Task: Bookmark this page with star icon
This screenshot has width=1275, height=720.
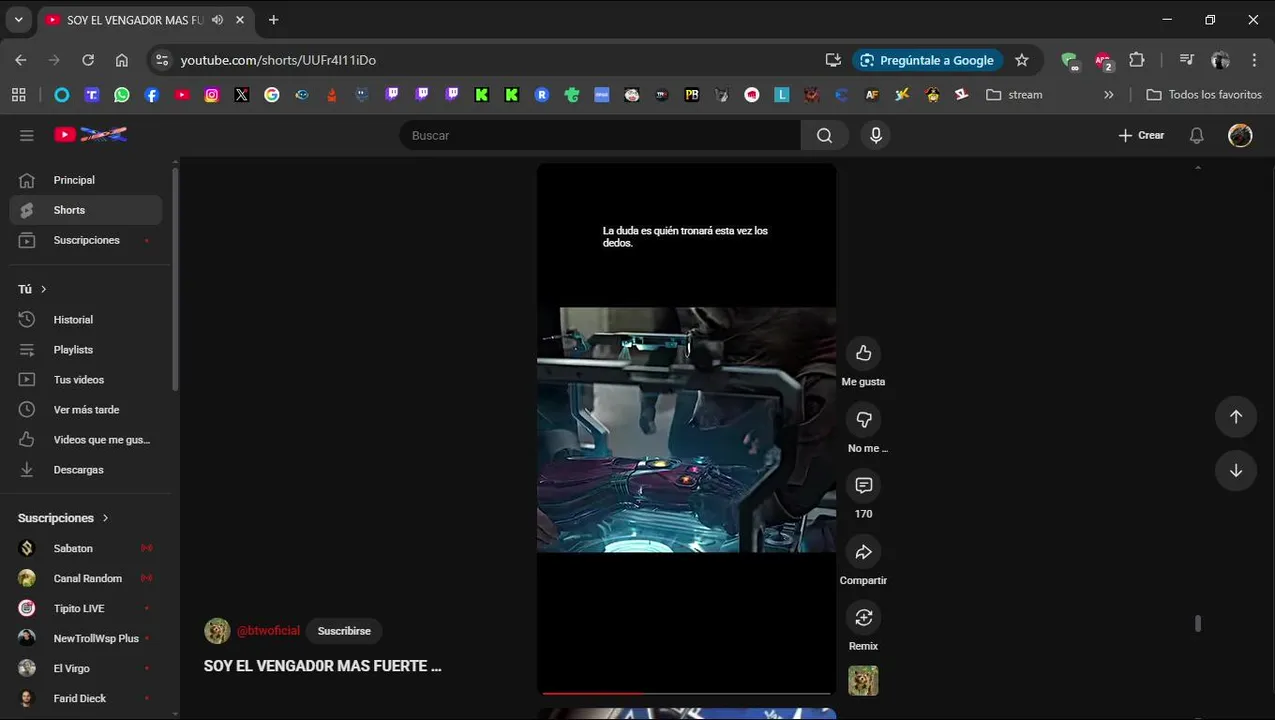Action: point(1022,60)
